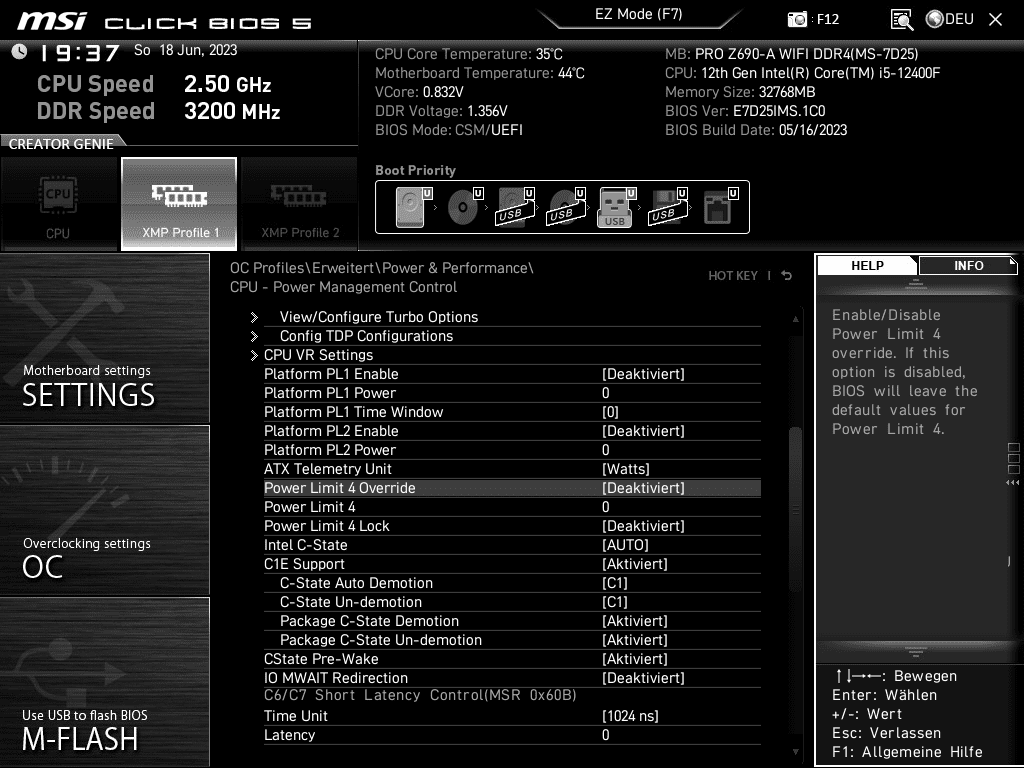Image resolution: width=1024 pixels, height=768 pixels.
Task: Select the network boot device icon
Action: point(720,207)
